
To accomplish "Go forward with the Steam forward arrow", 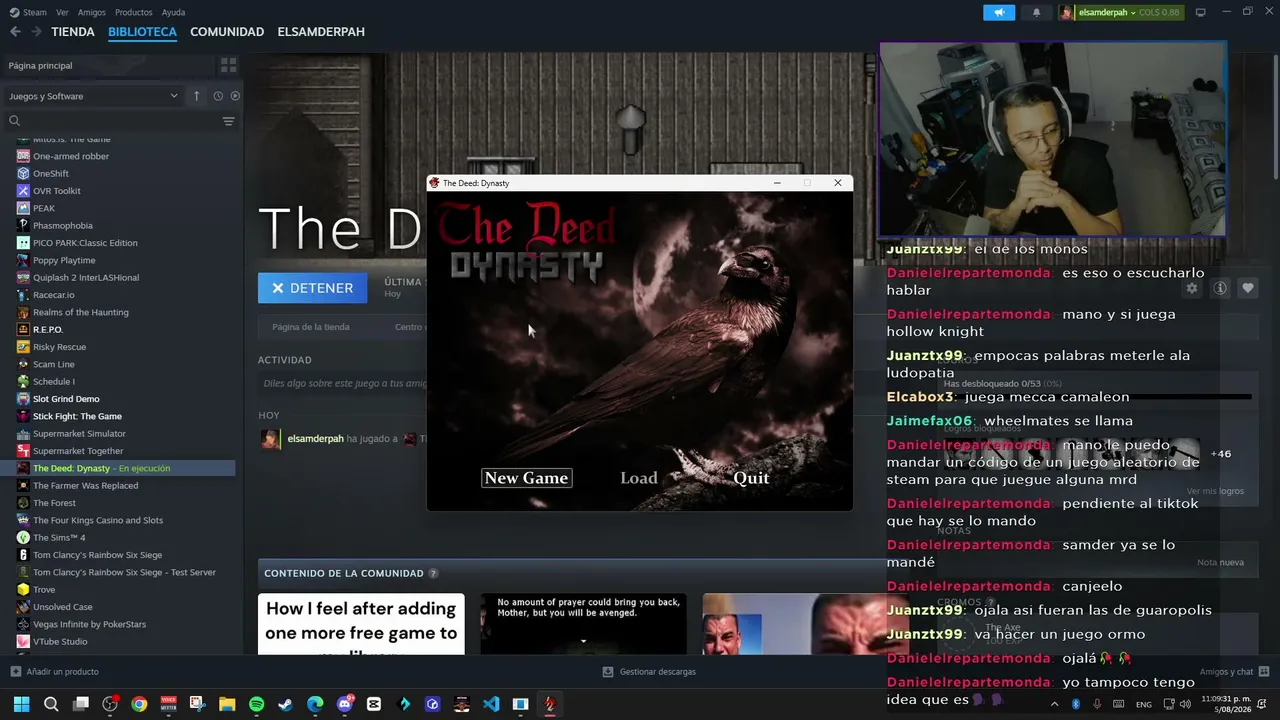I will click(x=36, y=32).
